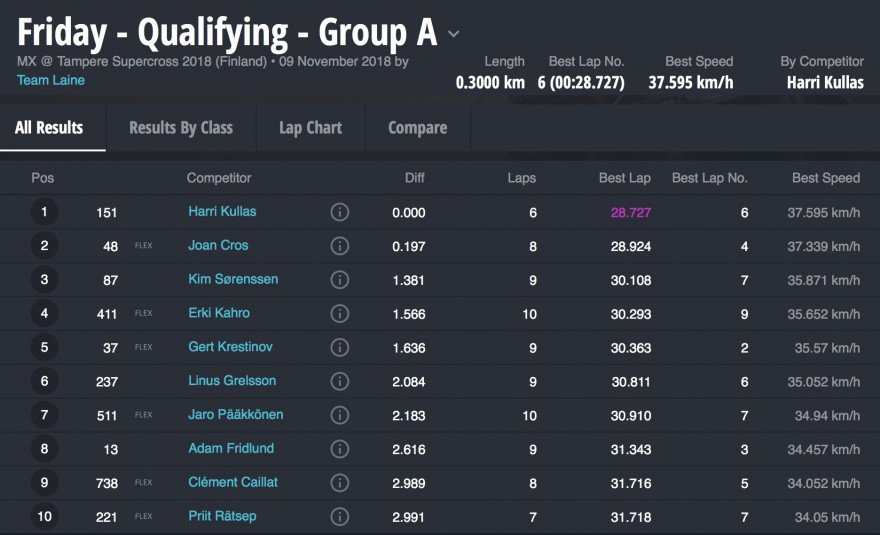Open info icon for Harri Kullas
This screenshot has height=535, width=880.
[340, 212]
